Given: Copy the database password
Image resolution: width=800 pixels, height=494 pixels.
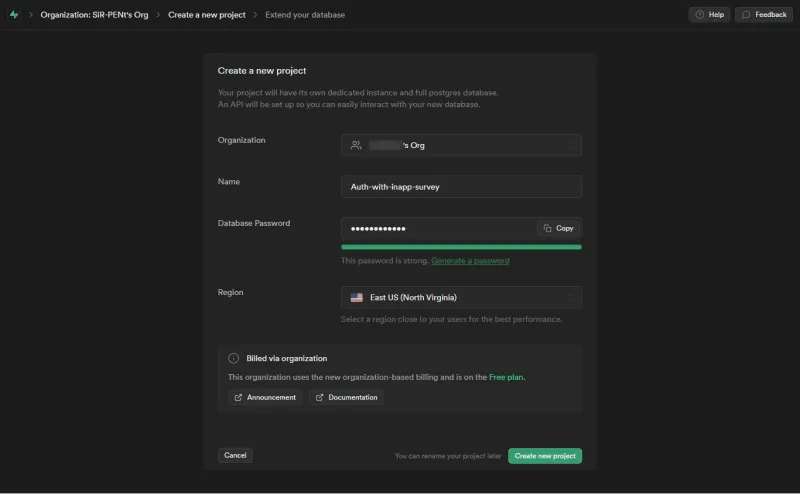Looking at the screenshot, I should tap(559, 228).
